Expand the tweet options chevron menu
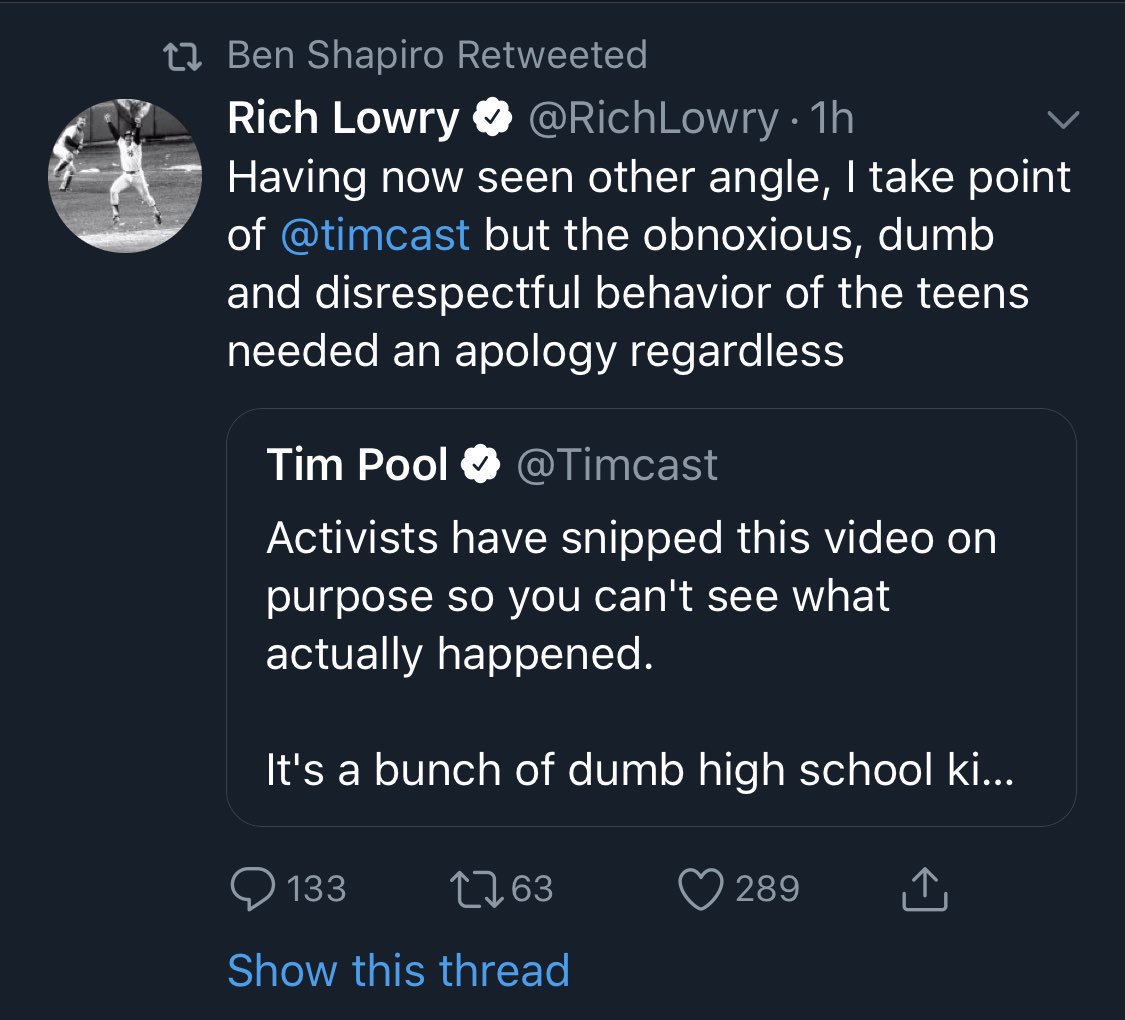Image resolution: width=1125 pixels, height=1020 pixels. (x=1063, y=119)
